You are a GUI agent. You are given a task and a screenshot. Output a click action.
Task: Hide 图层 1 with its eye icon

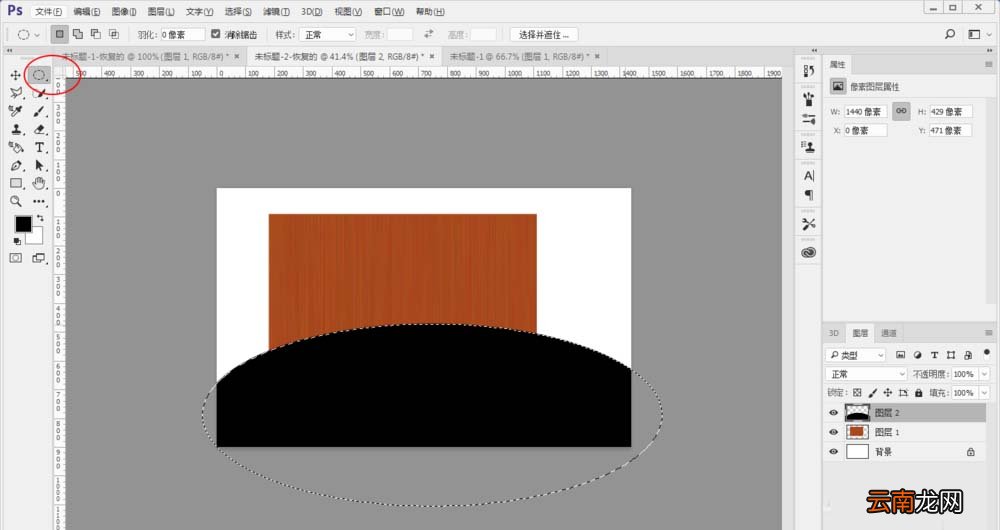[x=833, y=432]
